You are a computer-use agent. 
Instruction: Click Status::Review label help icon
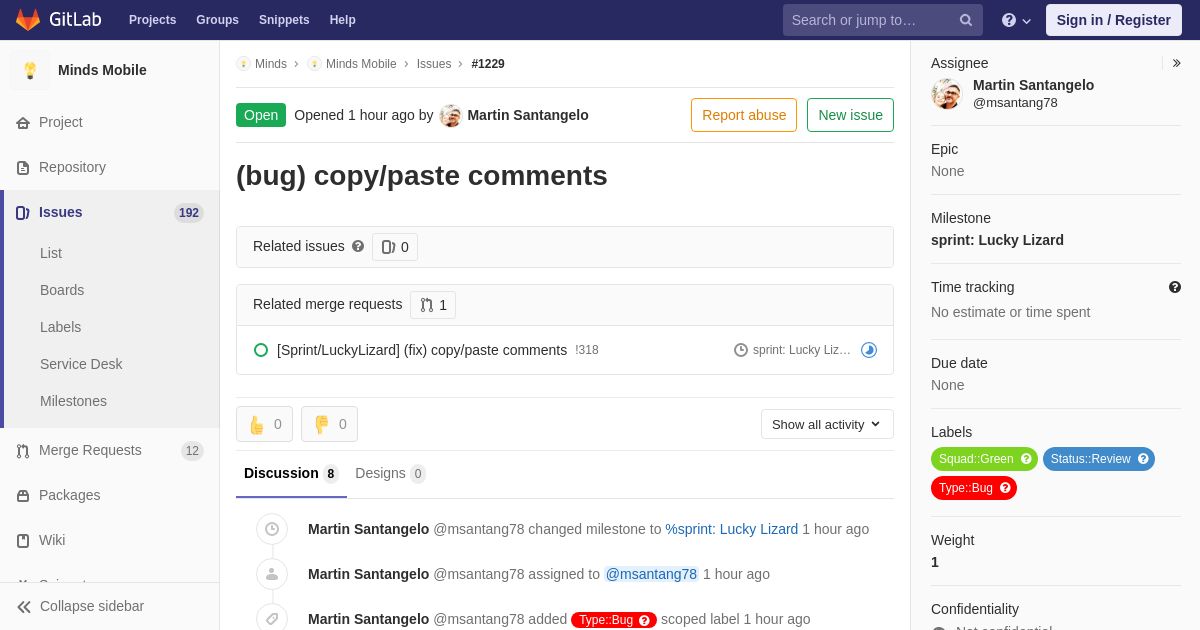[1143, 459]
